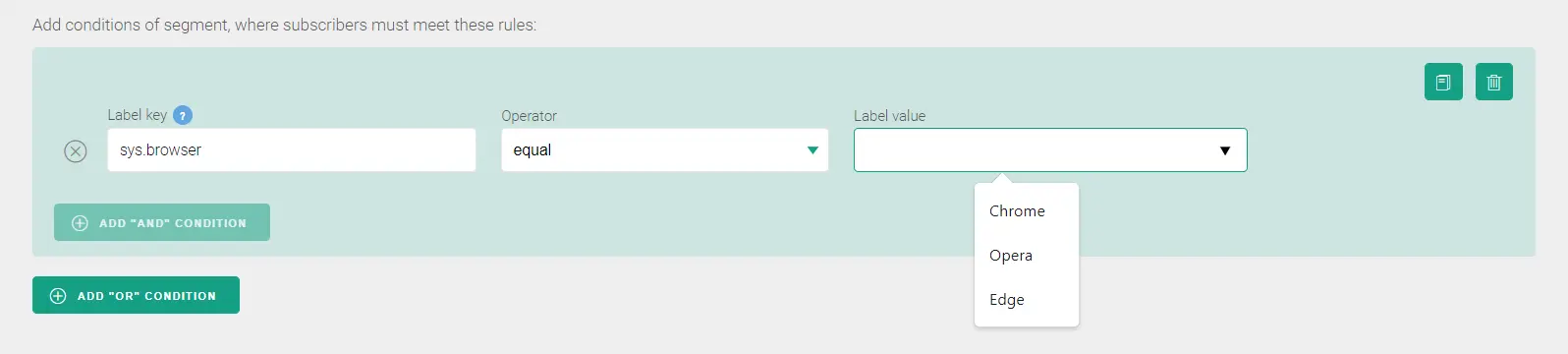The height and width of the screenshot is (354, 1568).
Task: Focus the Label key field containing sys.browser
Action: (292, 149)
